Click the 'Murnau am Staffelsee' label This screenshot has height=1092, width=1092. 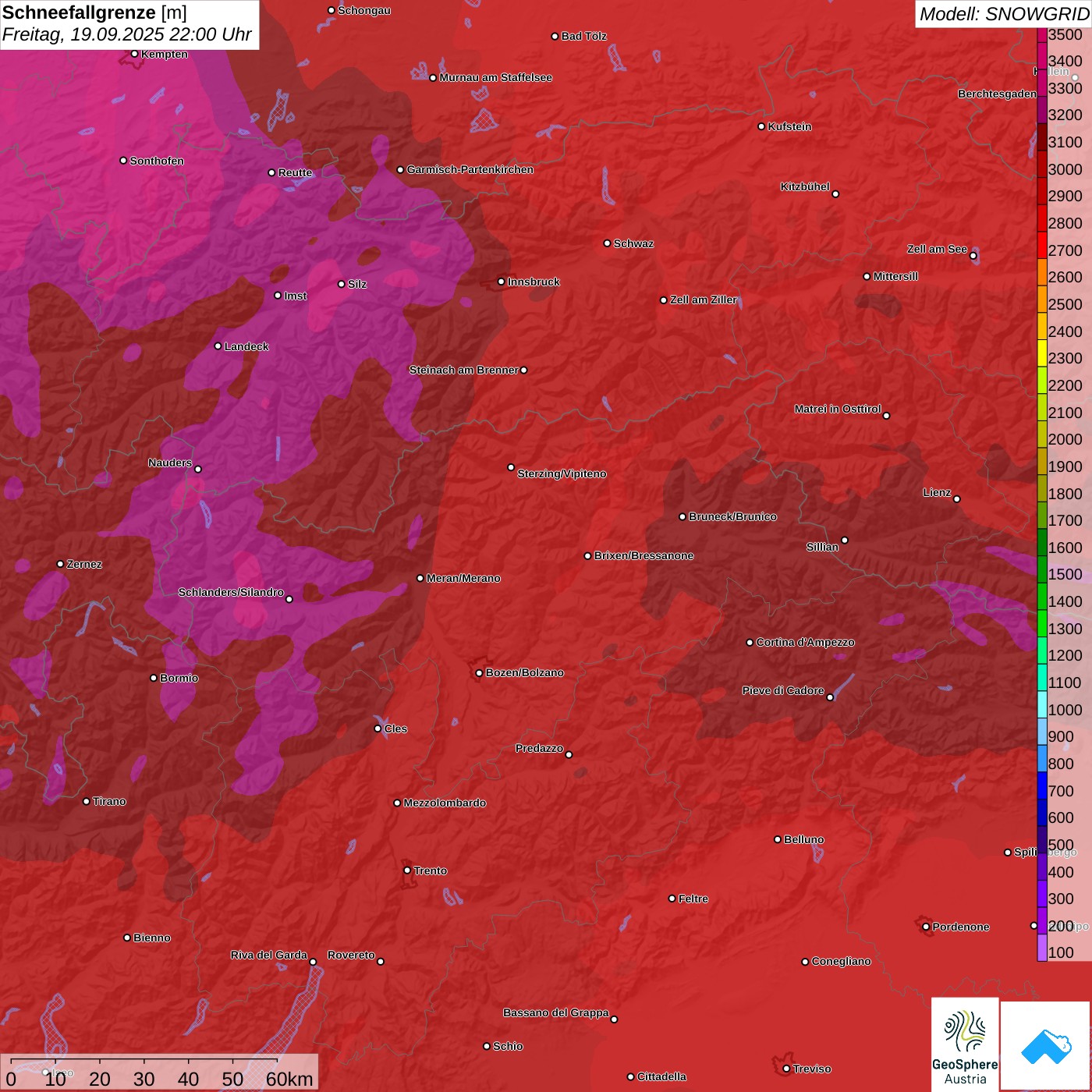coord(496,77)
